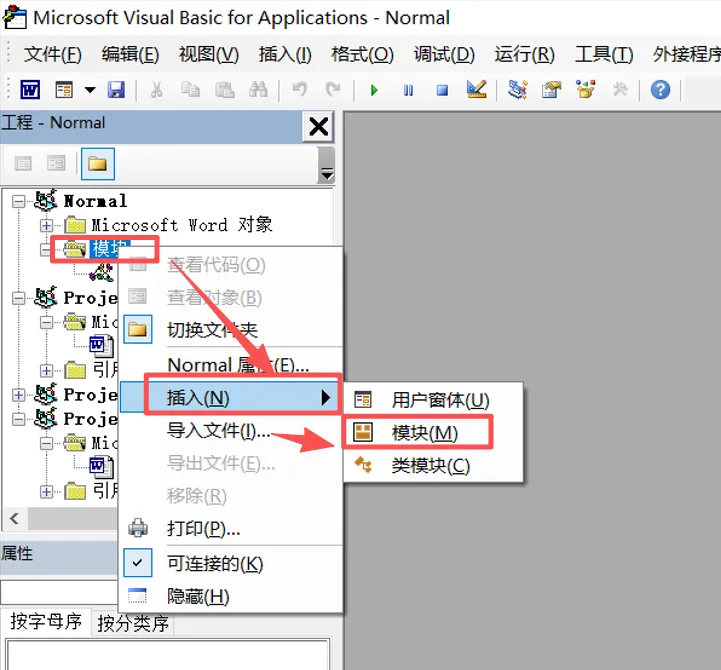Image resolution: width=721 pixels, height=670 pixels.
Task: Insert 类模块(C) from submenu
Action: pyautogui.click(x=433, y=466)
